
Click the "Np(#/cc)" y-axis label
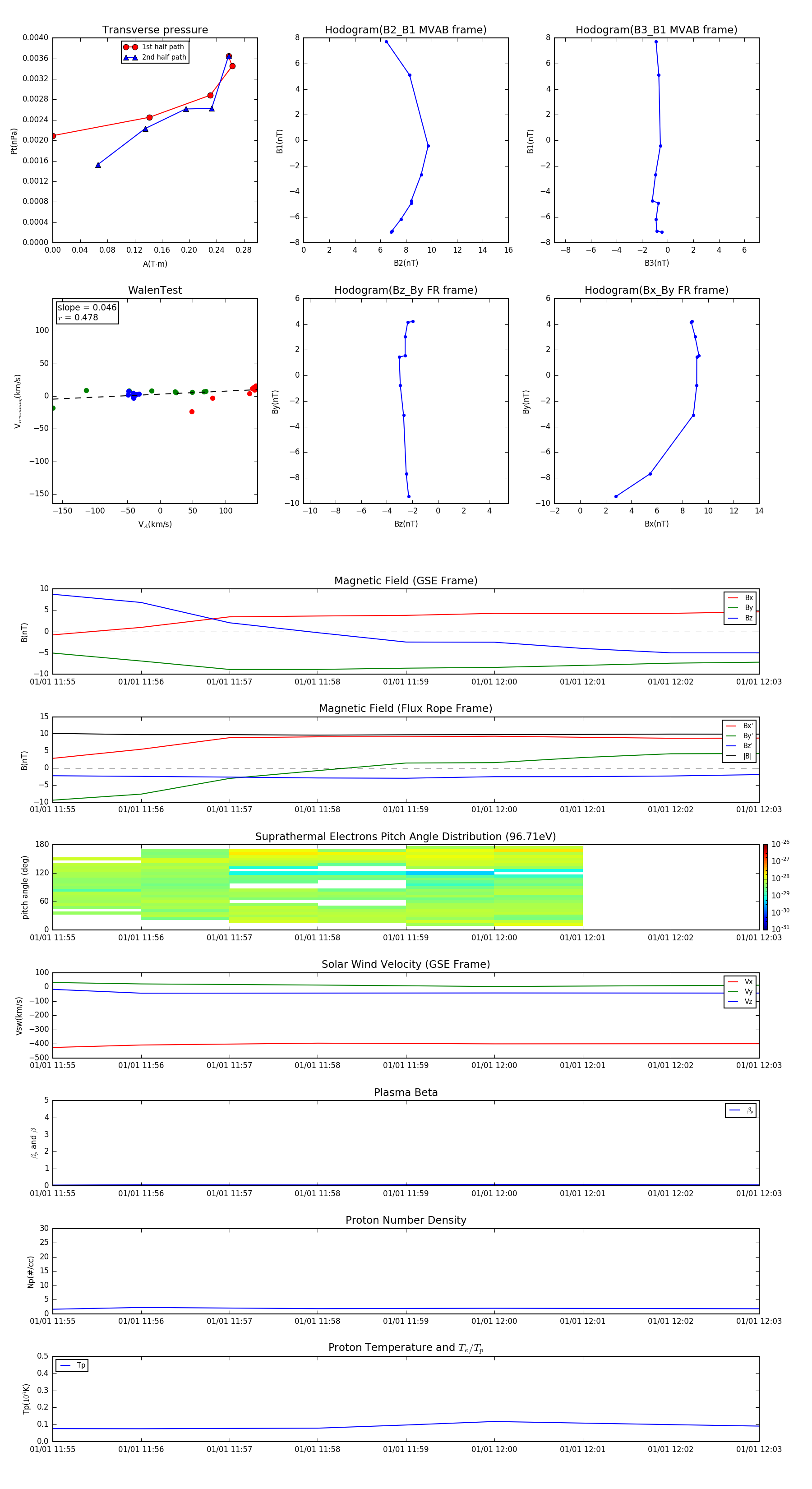(31, 1272)
